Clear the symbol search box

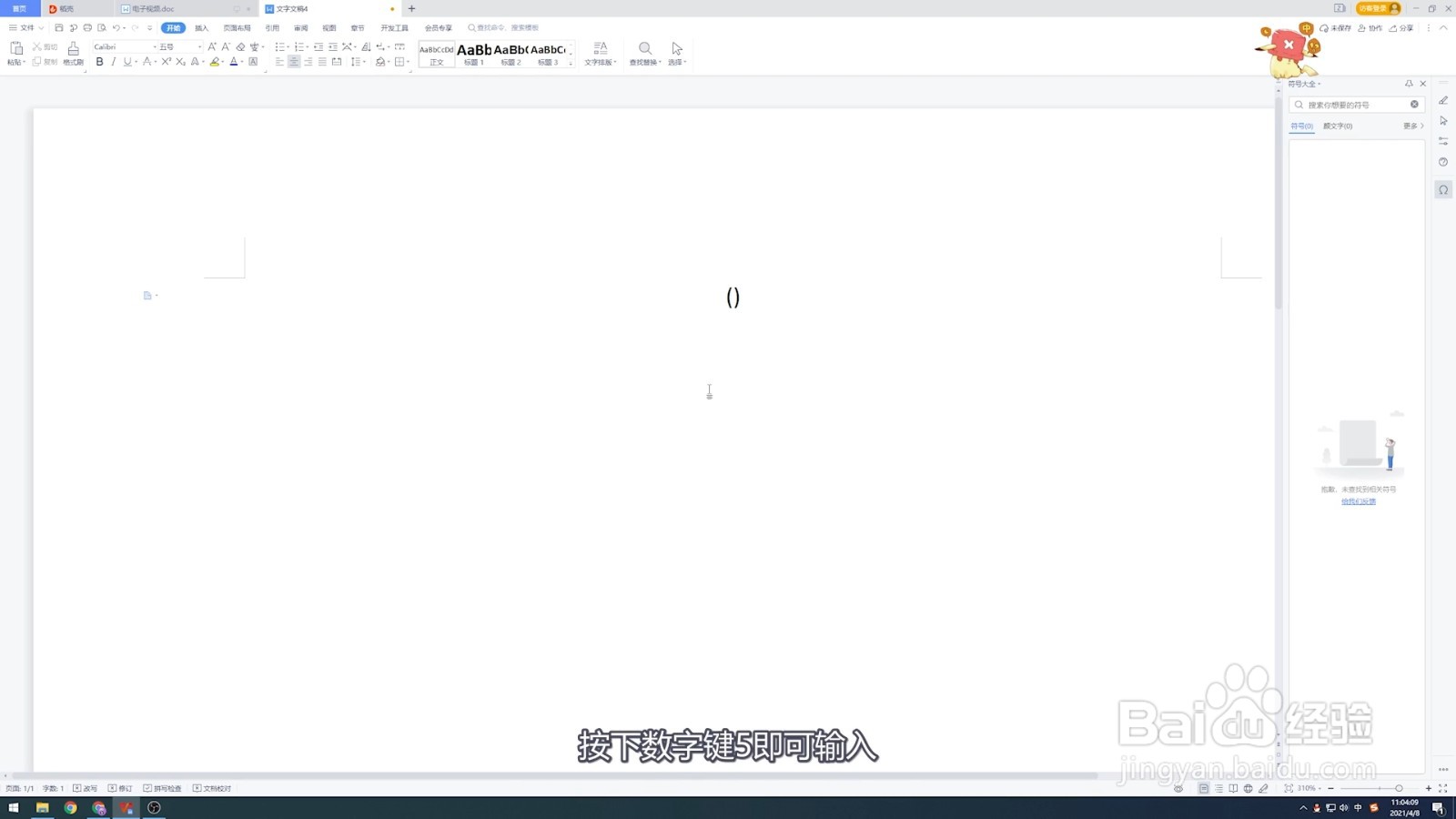pyautogui.click(x=1414, y=105)
